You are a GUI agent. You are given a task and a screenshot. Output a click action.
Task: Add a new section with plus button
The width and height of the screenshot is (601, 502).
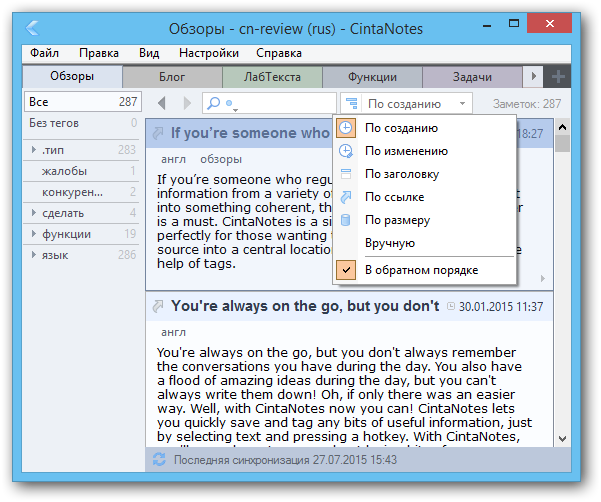[558, 77]
